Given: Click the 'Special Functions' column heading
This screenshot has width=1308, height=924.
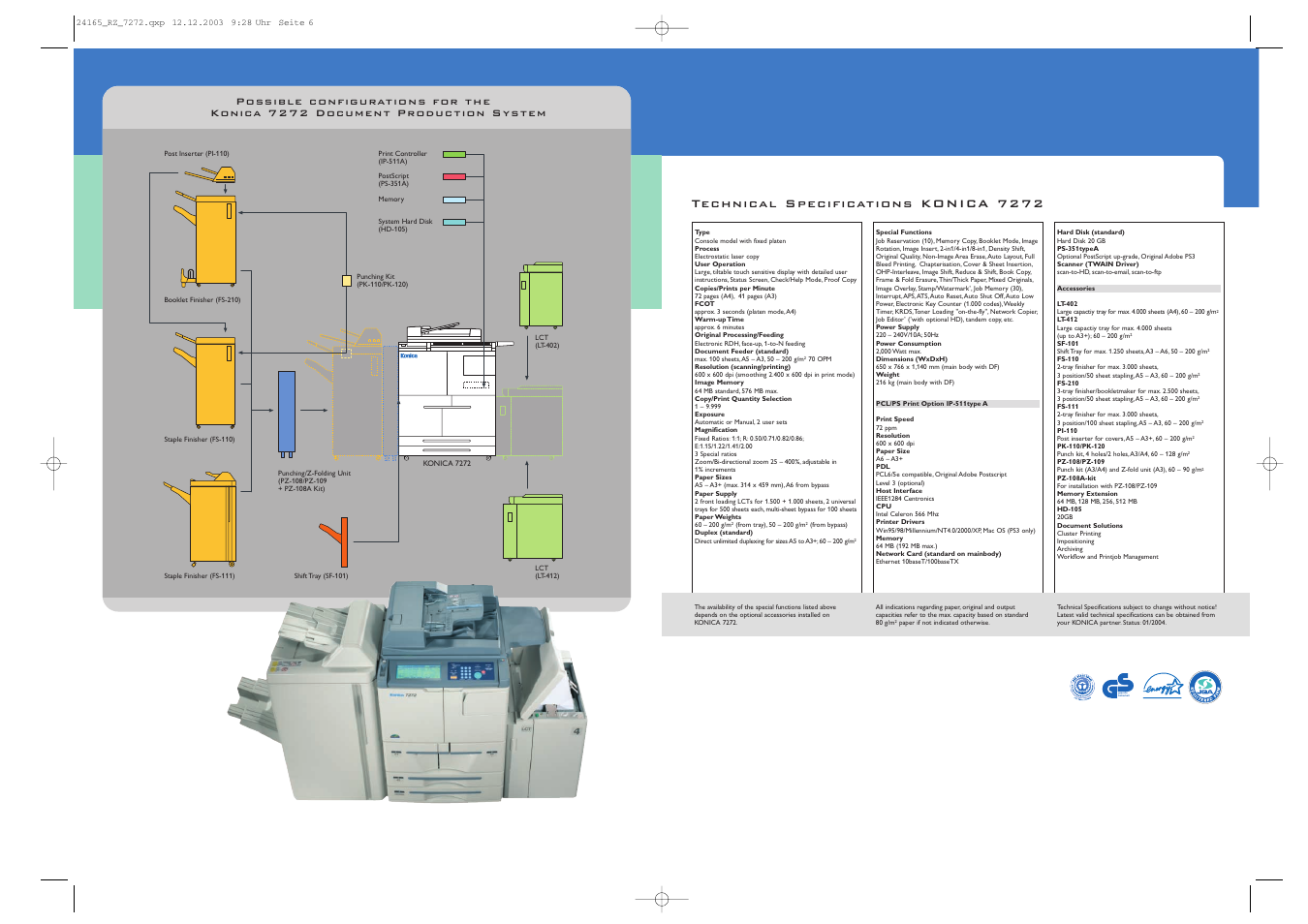Looking at the screenshot, I should [x=903, y=232].
